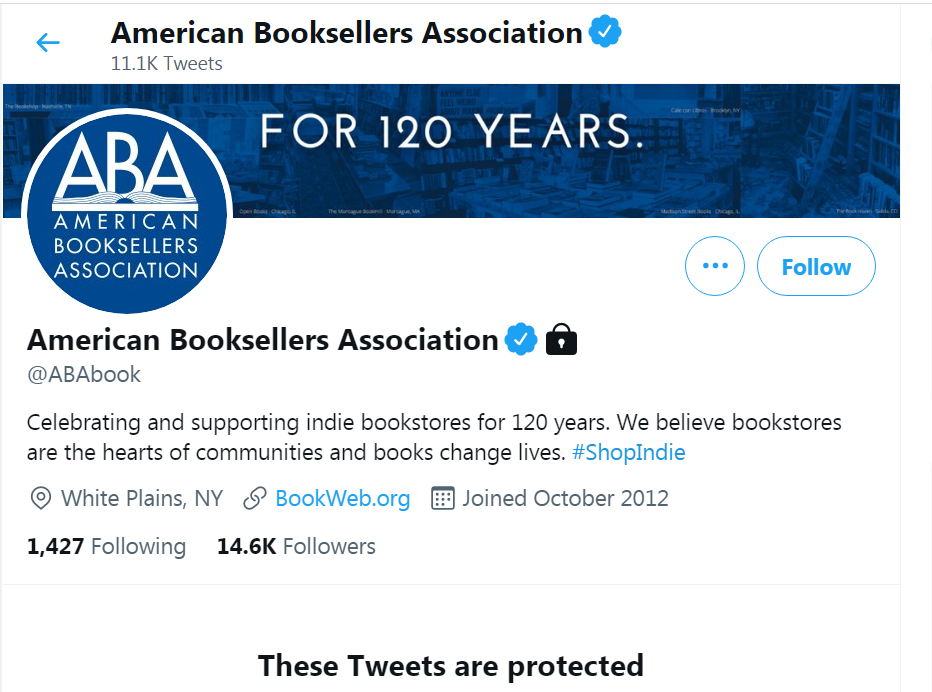Follow American Booksellers Association

click(816, 266)
